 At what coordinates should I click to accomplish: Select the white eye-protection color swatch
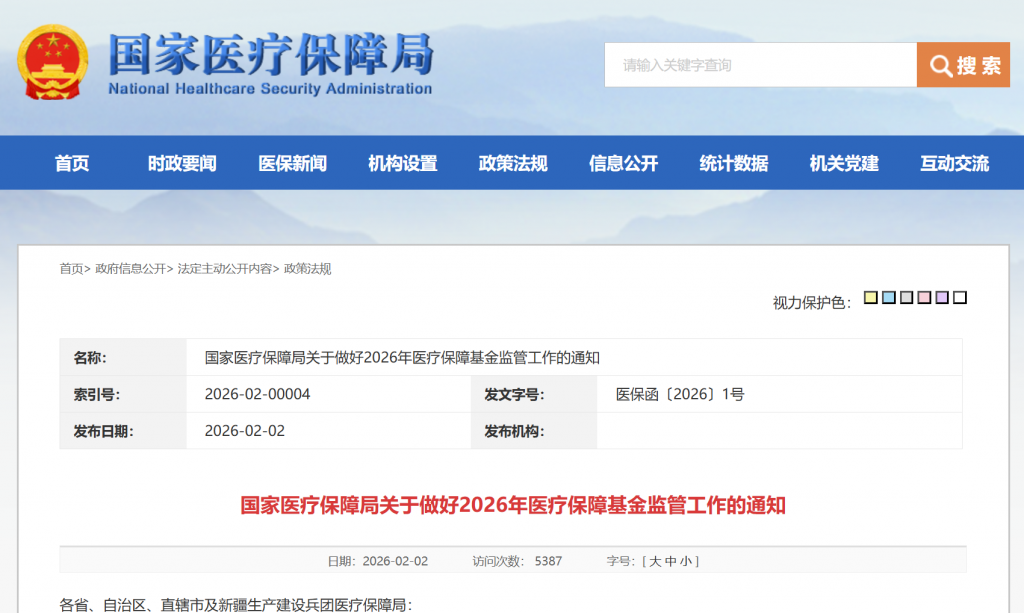tap(960, 298)
